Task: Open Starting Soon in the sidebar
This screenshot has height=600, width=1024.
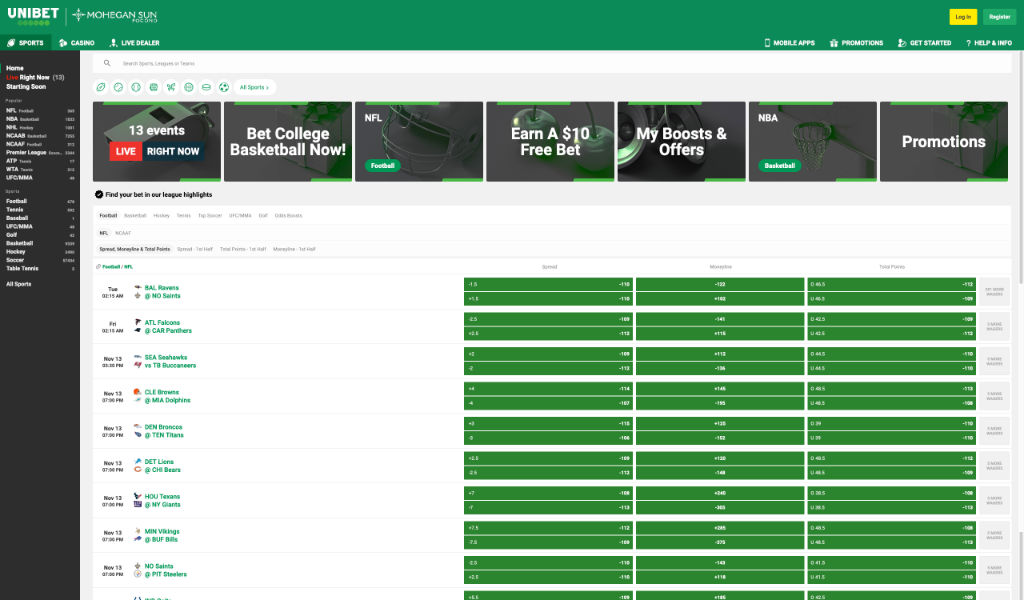Action: (26, 86)
